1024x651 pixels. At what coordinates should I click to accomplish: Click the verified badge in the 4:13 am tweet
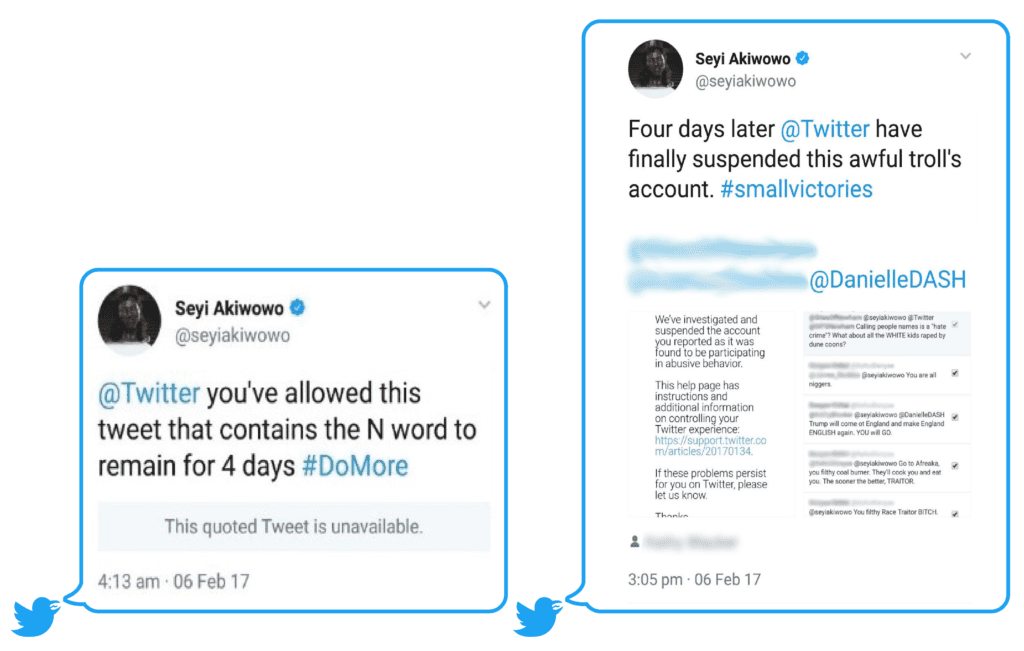click(x=297, y=308)
